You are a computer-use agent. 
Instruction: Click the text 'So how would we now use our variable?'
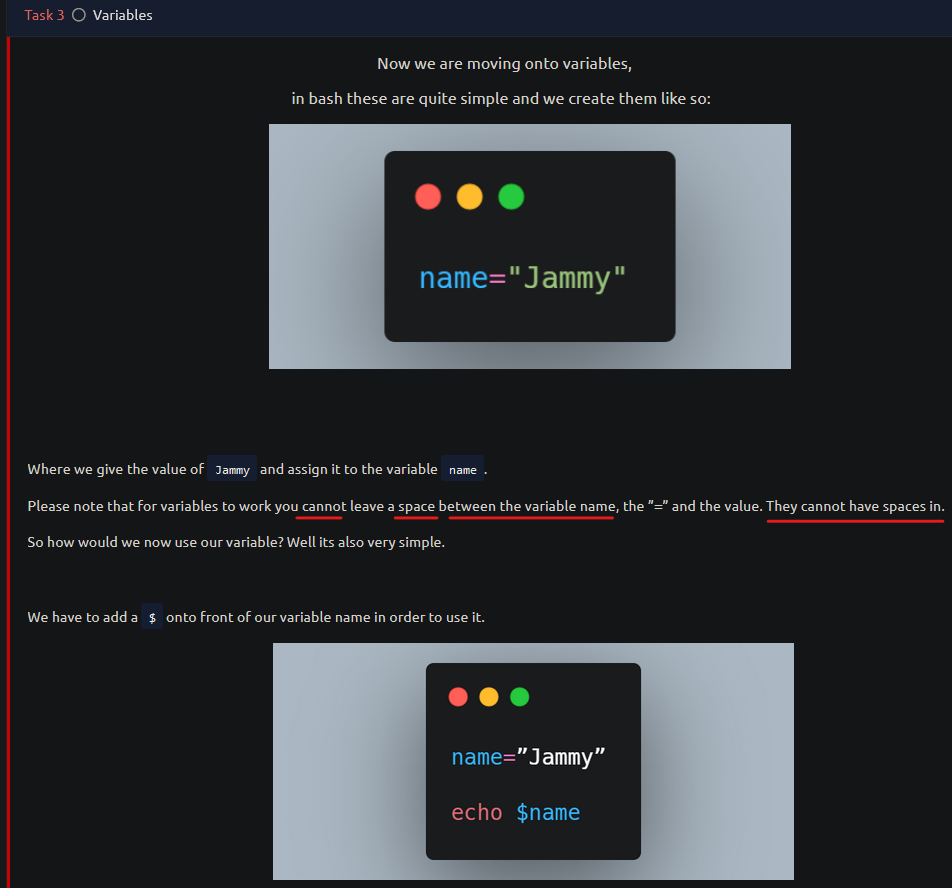tap(155, 542)
